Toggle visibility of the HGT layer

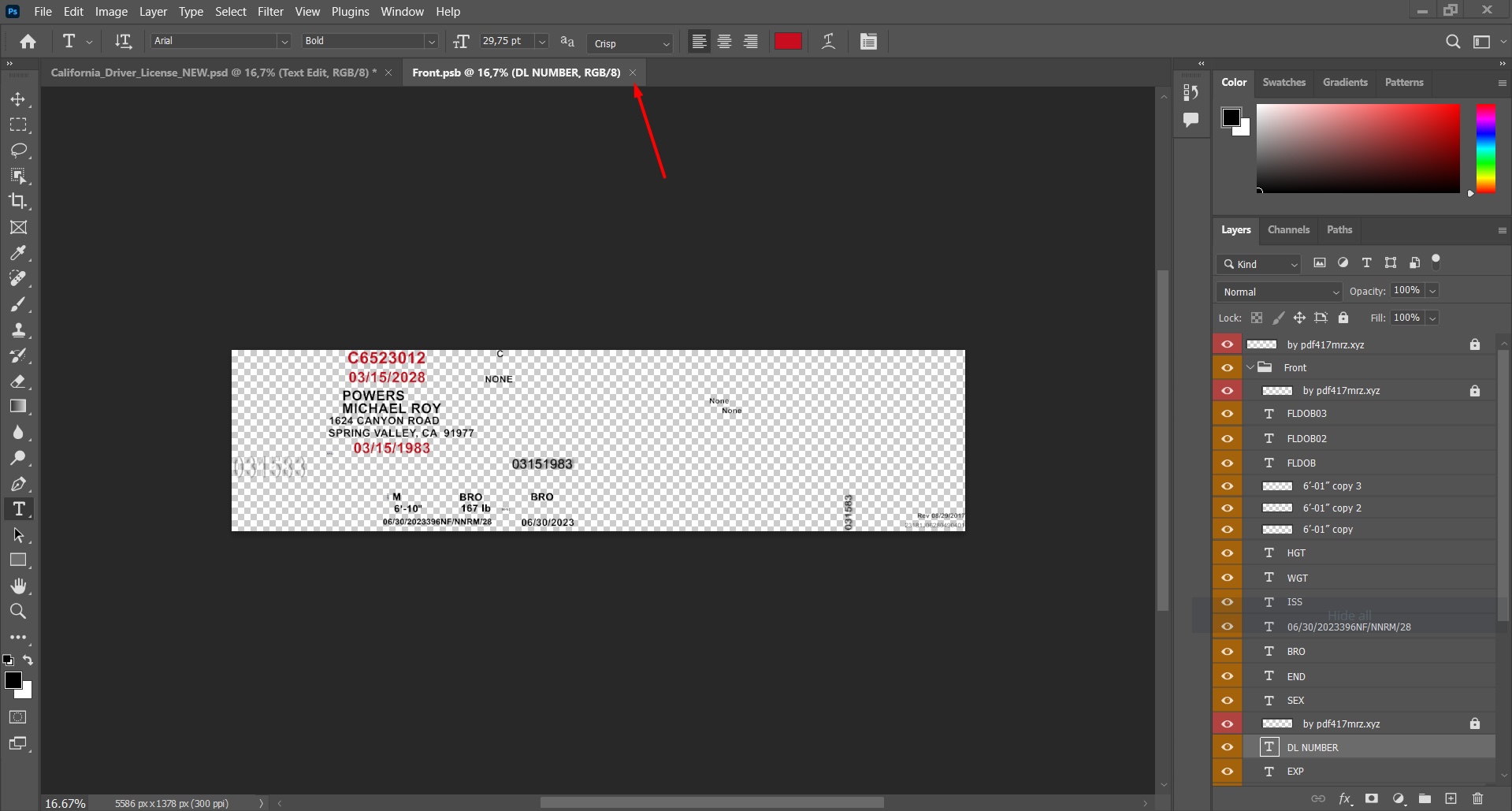pos(1227,552)
